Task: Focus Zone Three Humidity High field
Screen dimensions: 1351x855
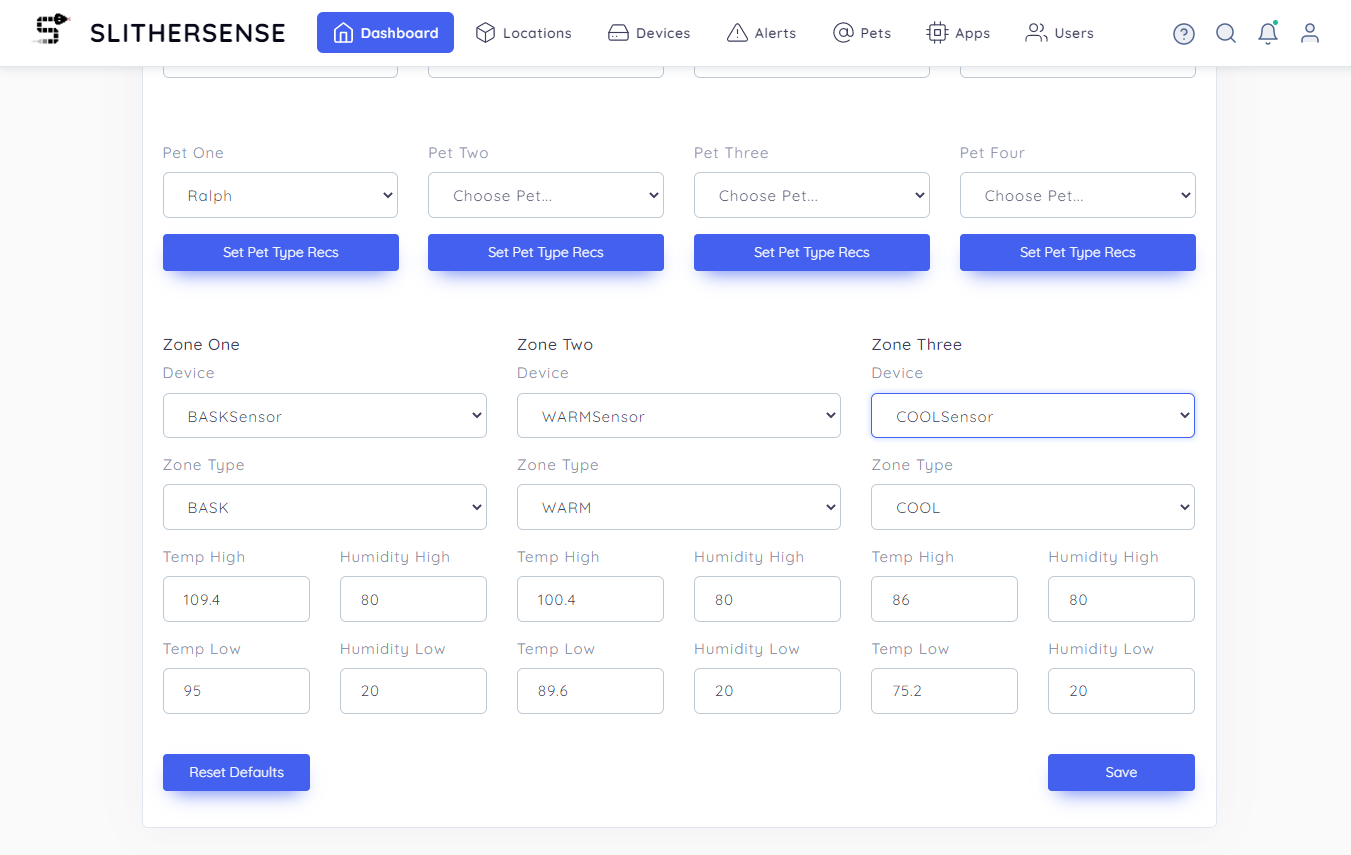Action: click(x=1121, y=599)
